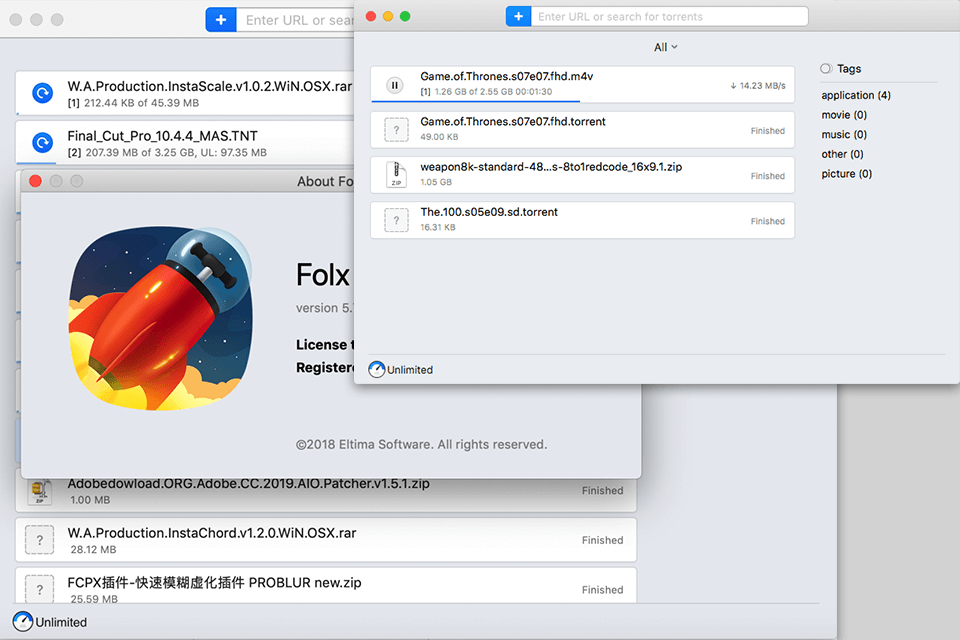
Task: Click the unknown file icon of The.100.s05e09.sd.torrent
Action: pyautogui.click(x=396, y=220)
